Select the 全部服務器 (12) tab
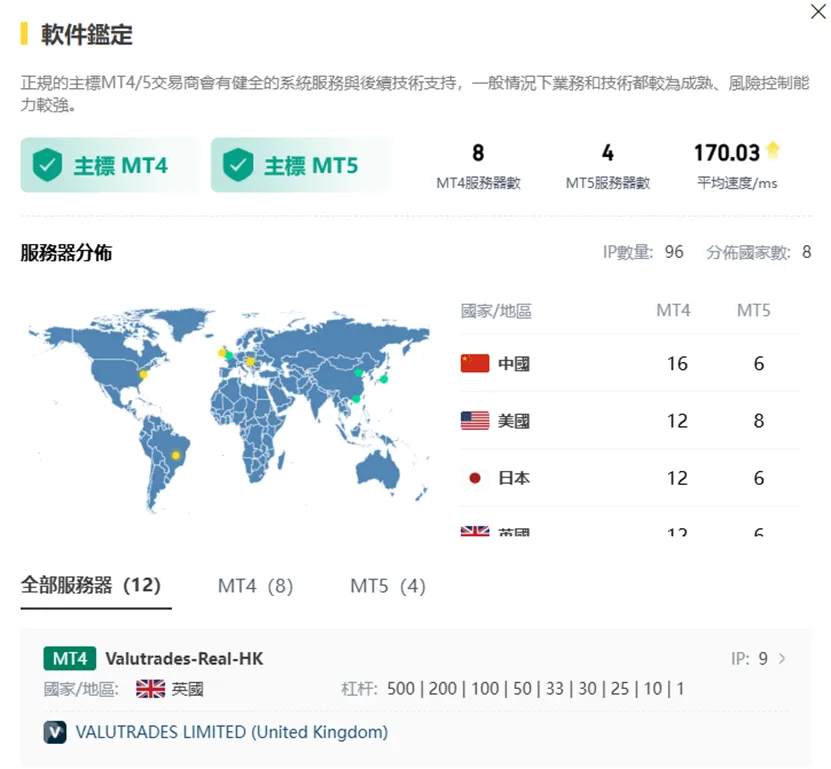 (91, 586)
